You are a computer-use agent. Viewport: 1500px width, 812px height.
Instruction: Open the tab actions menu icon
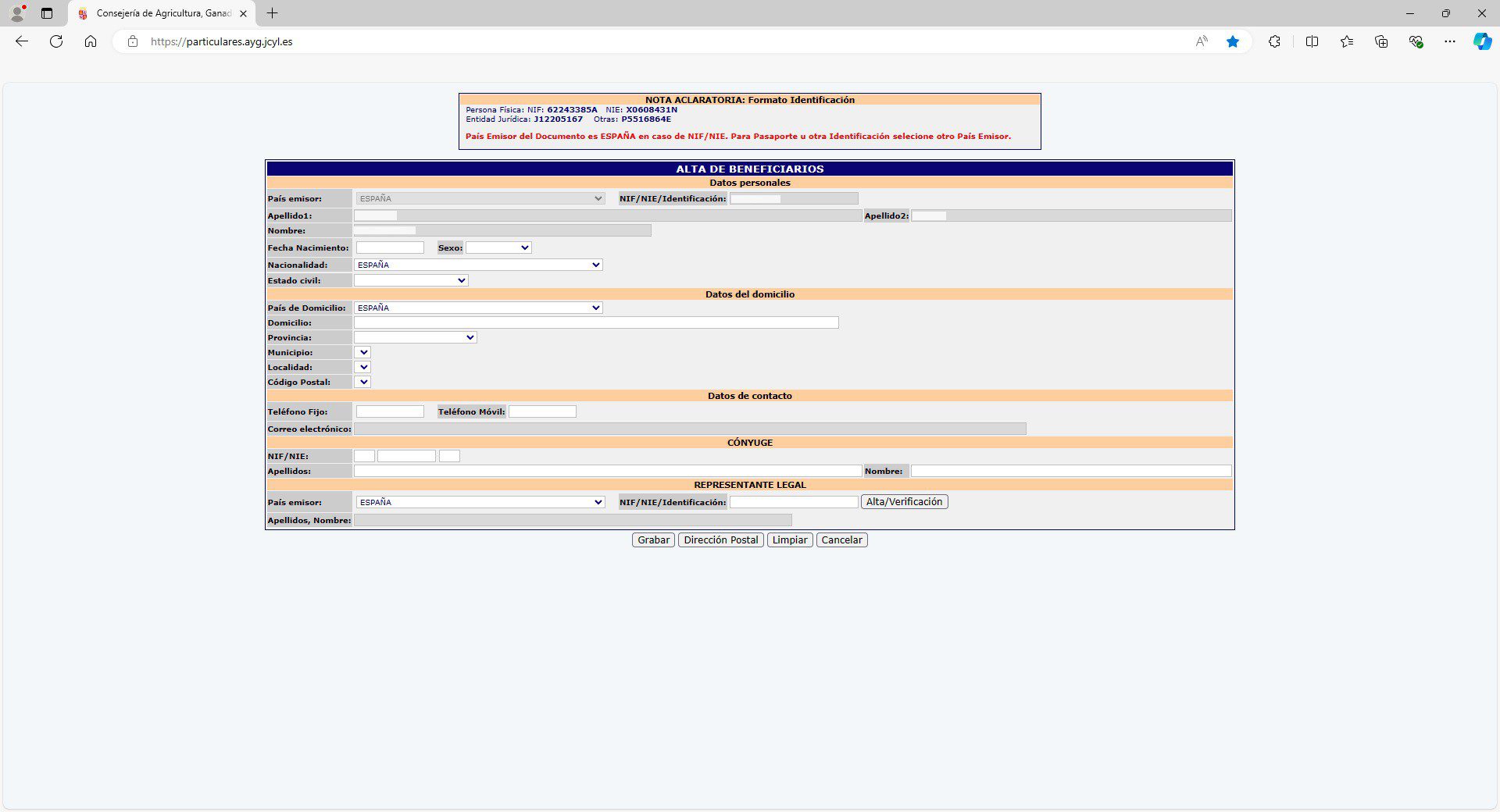(47, 13)
